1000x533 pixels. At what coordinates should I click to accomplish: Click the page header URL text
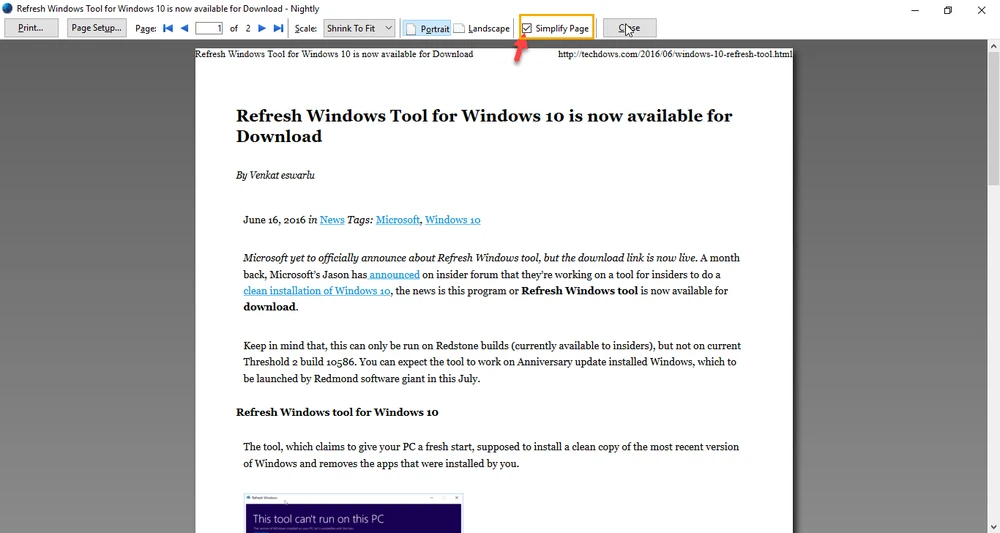(675, 54)
